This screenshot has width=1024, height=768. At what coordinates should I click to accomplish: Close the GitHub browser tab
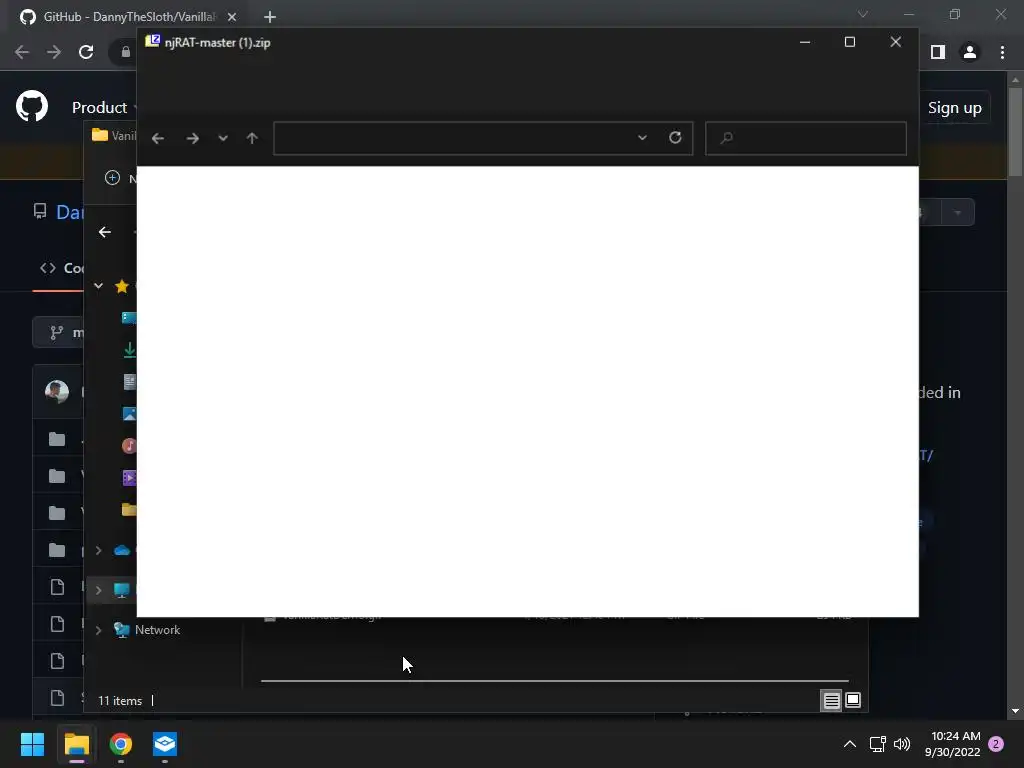pyautogui.click(x=232, y=17)
